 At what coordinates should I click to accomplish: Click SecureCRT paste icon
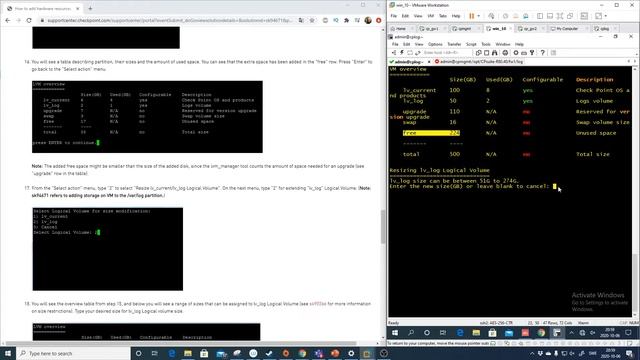click(487, 53)
